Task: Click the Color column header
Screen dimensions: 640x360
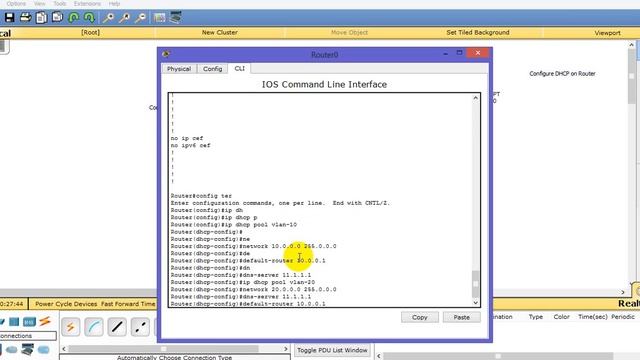Action: point(562,317)
